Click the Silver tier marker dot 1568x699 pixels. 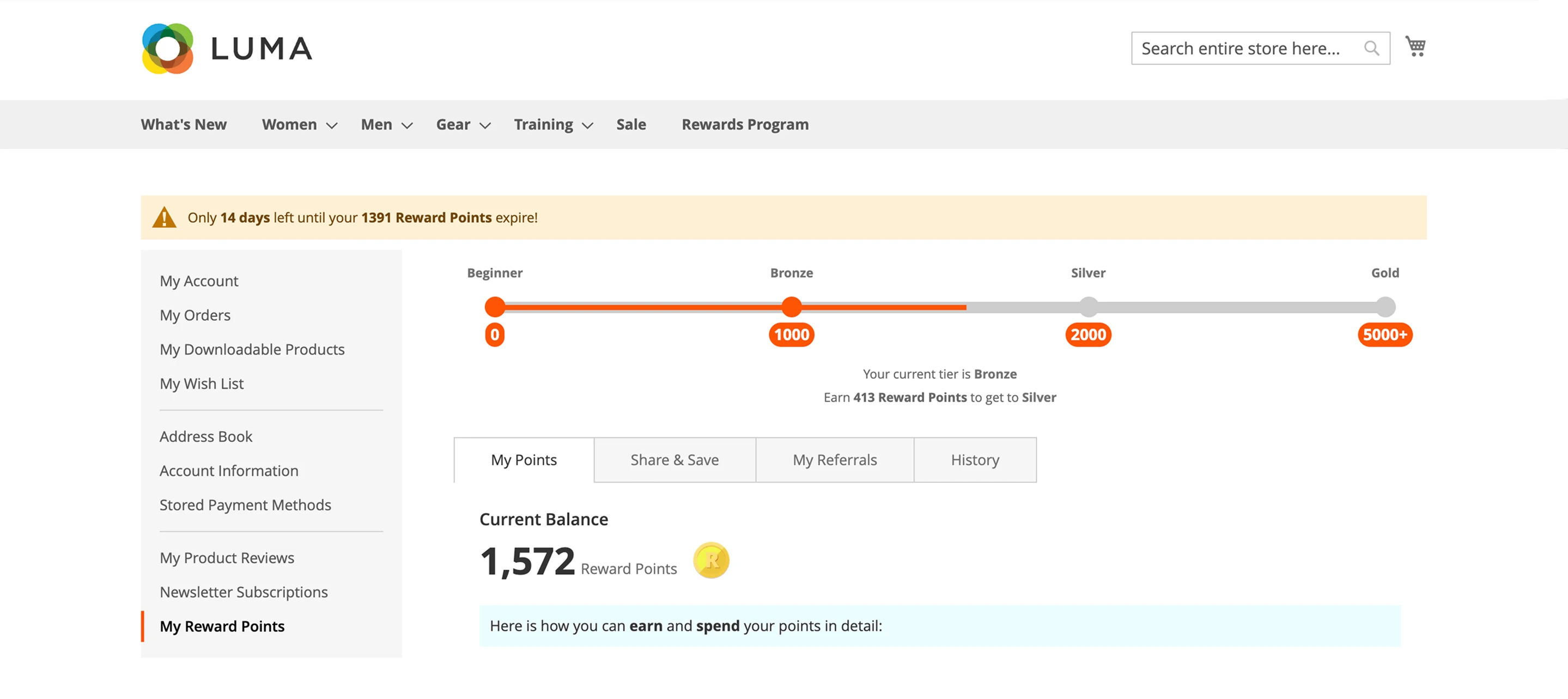(x=1089, y=307)
